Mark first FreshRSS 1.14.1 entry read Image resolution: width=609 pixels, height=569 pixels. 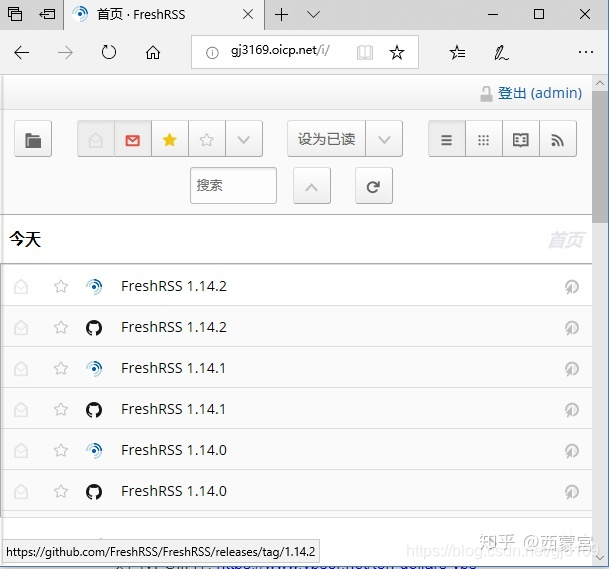21,369
